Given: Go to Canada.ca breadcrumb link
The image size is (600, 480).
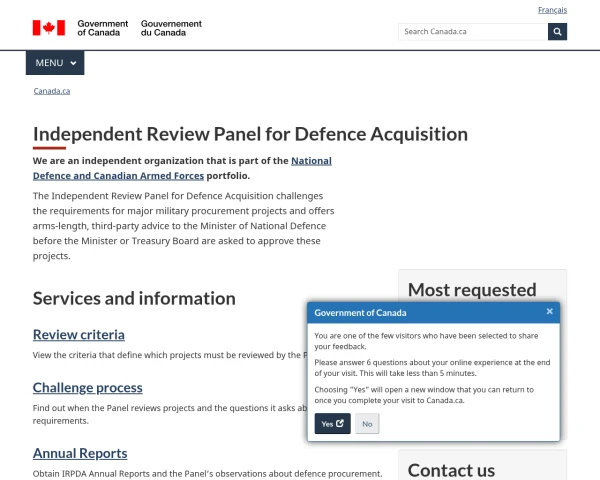Looking at the screenshot, I should point(51,91).
